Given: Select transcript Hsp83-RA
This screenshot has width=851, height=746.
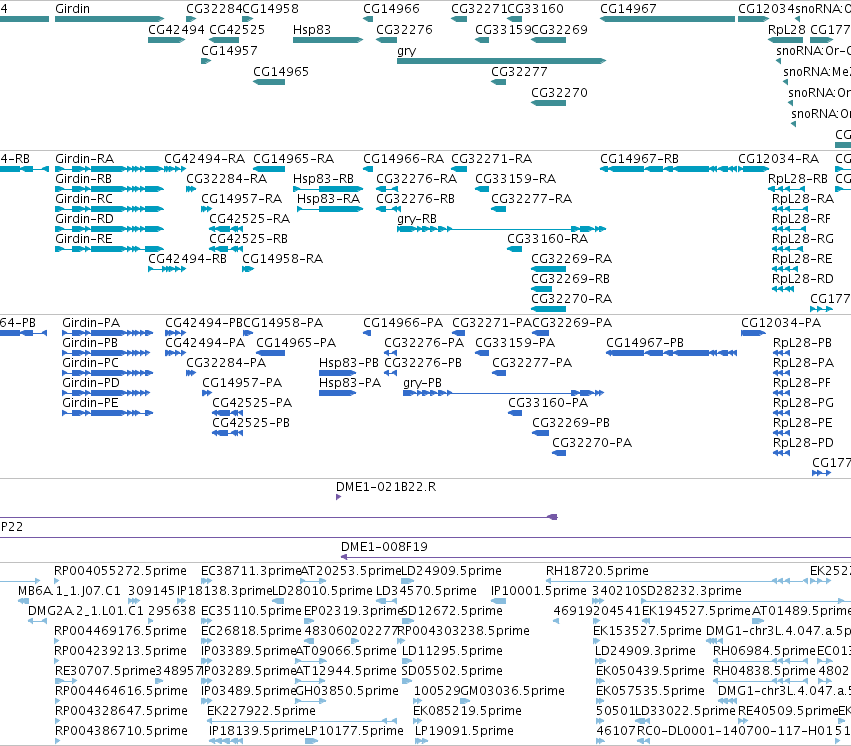Looking at the screenshot, I should click(x=329, y=209).
